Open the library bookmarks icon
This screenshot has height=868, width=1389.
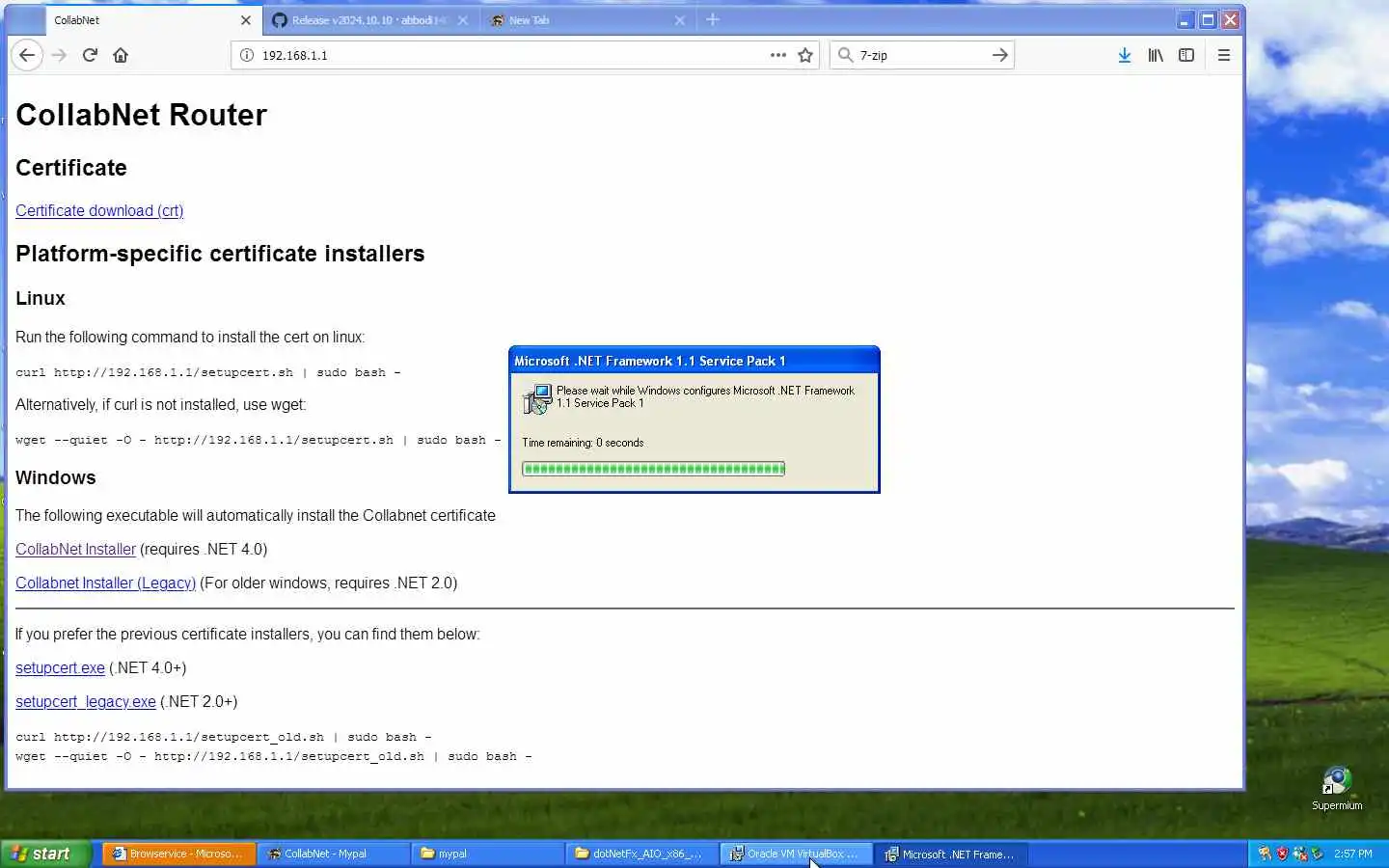[x=1156, y=55]
